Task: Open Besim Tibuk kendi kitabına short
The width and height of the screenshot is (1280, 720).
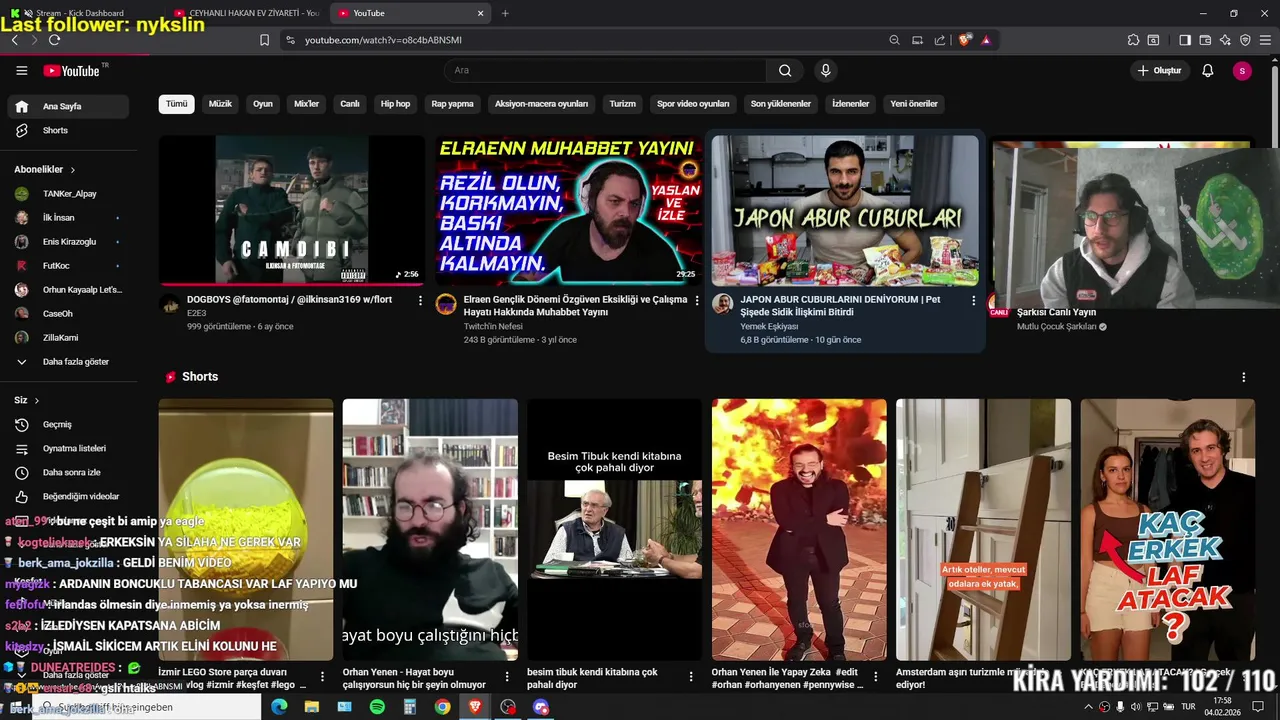Action: pyautogui.click(x=614, y=529)
